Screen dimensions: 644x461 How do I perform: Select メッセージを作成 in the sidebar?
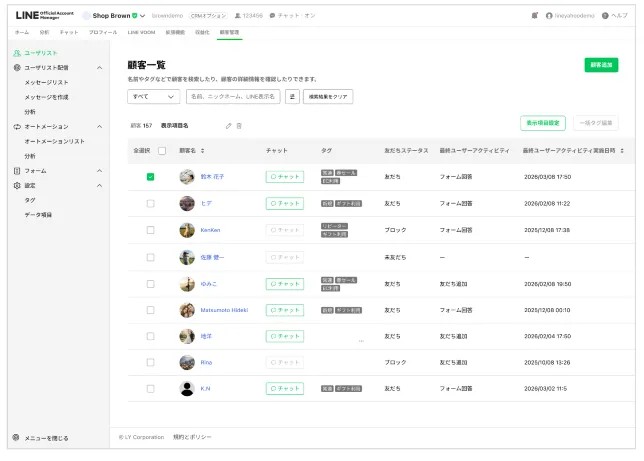[46, 97]
